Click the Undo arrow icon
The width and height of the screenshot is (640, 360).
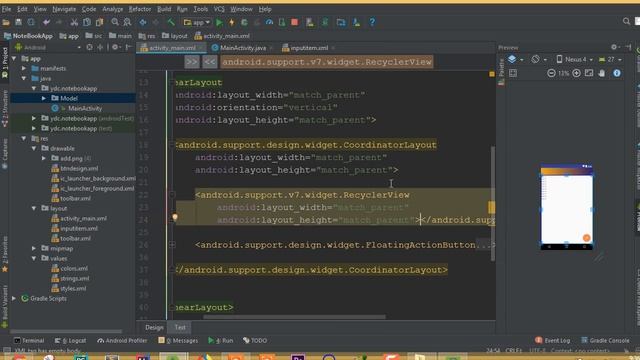tap(46, 22)
